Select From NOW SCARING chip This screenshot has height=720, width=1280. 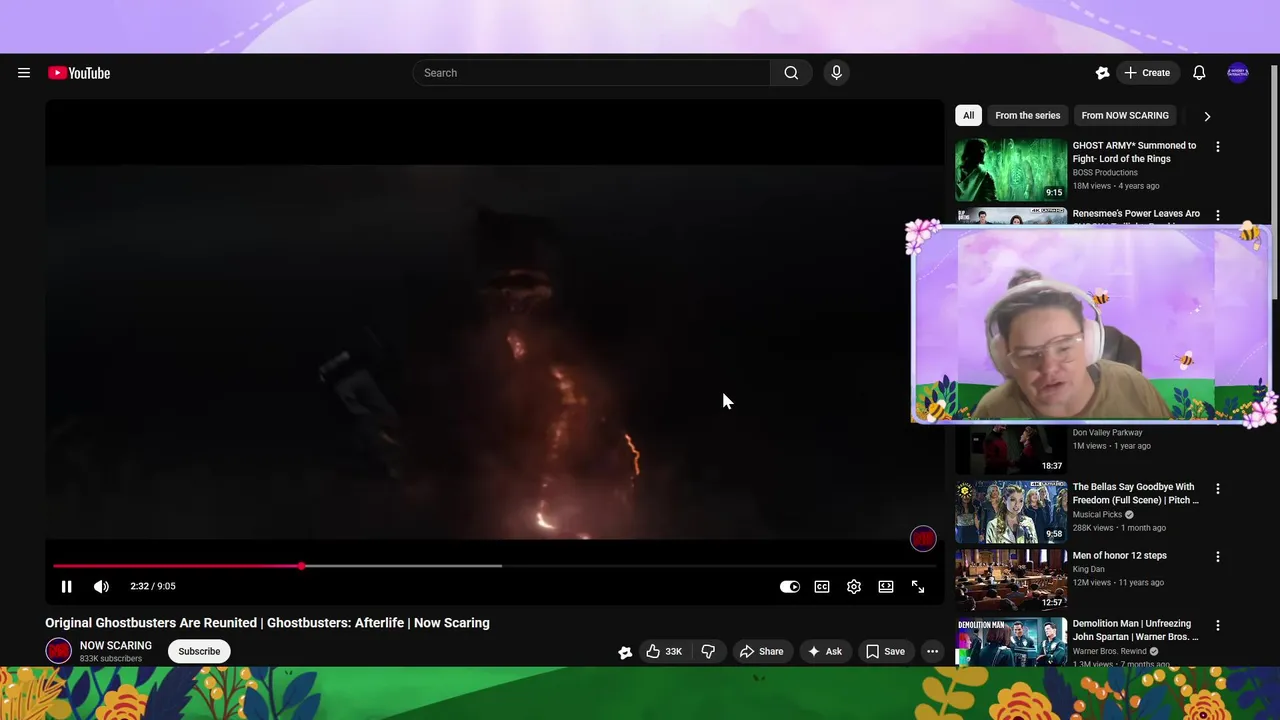pos(1125,115)
